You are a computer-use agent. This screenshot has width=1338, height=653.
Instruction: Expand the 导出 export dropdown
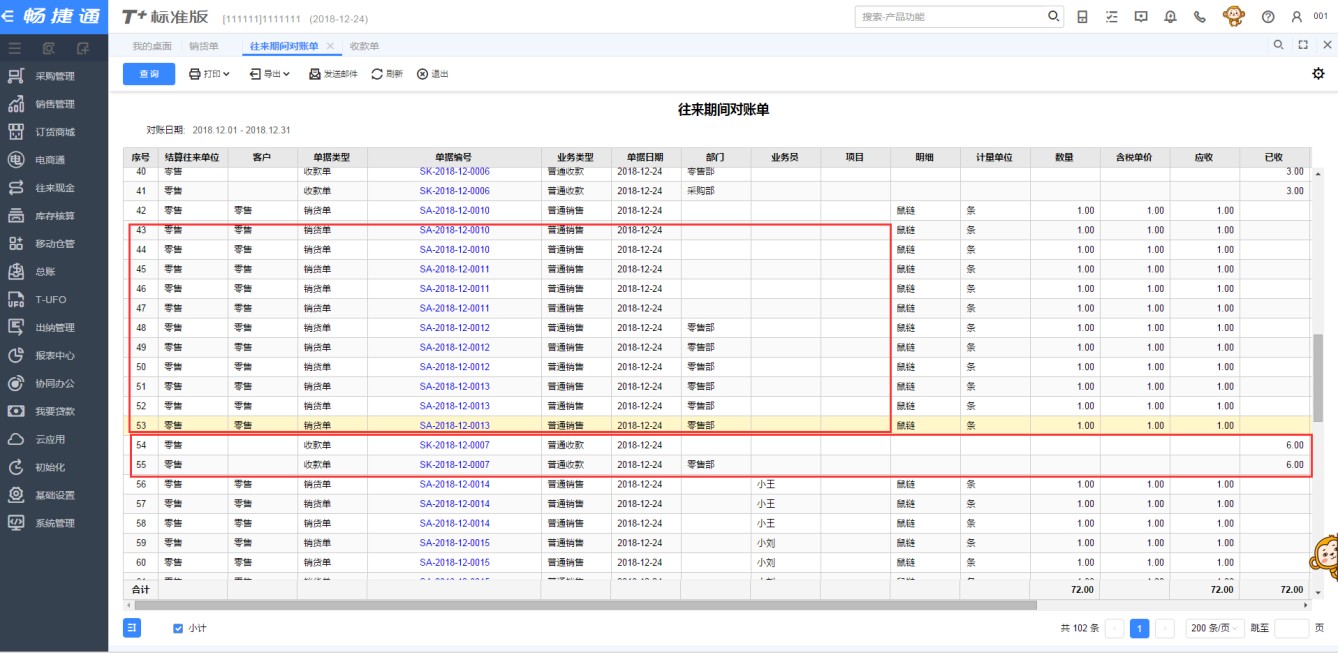coord(270,74)
